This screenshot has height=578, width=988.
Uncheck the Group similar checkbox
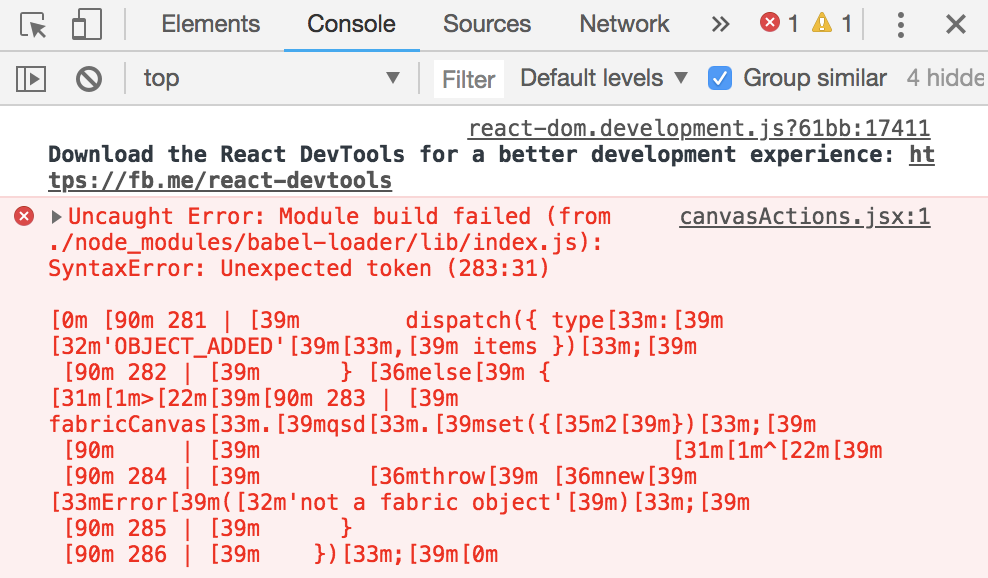pos(720,79)
